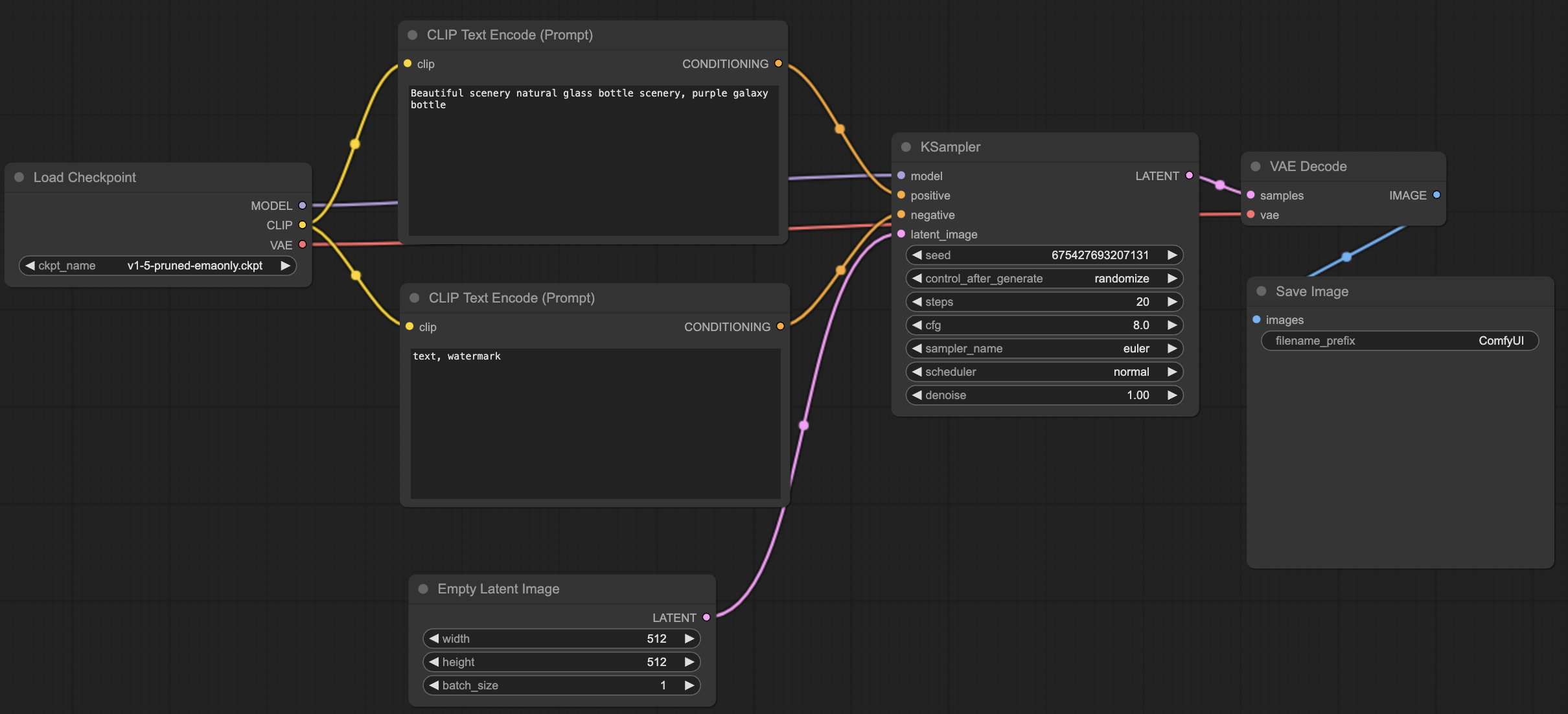Screen dimensions: 1568x714
Task: Increase seed with the right arrow
Action: pos(1172,255)
